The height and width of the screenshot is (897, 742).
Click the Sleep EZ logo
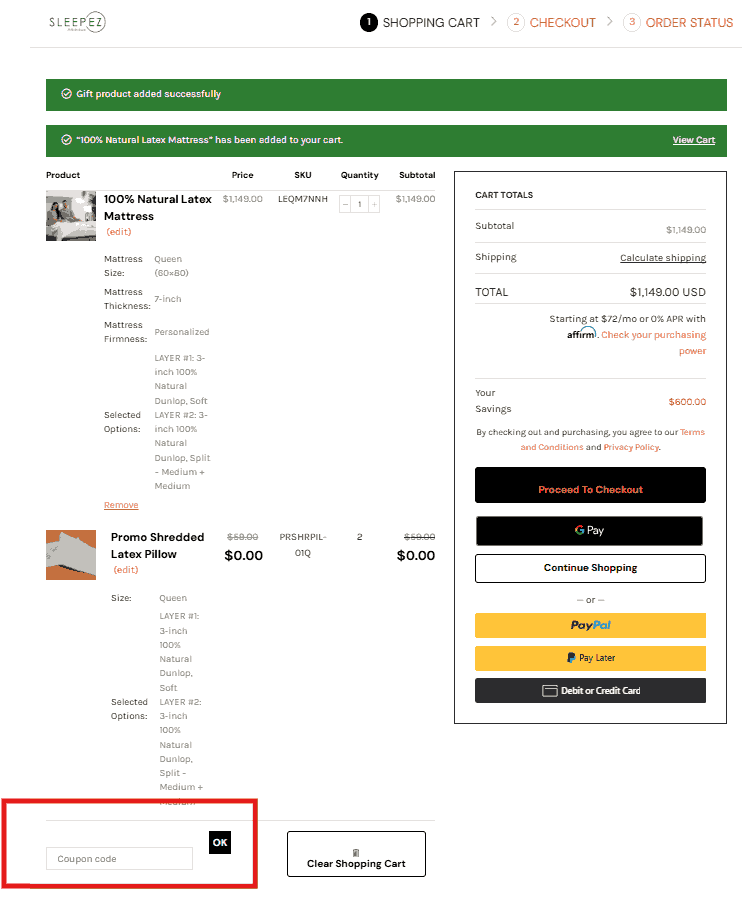[x=77, y=22]
